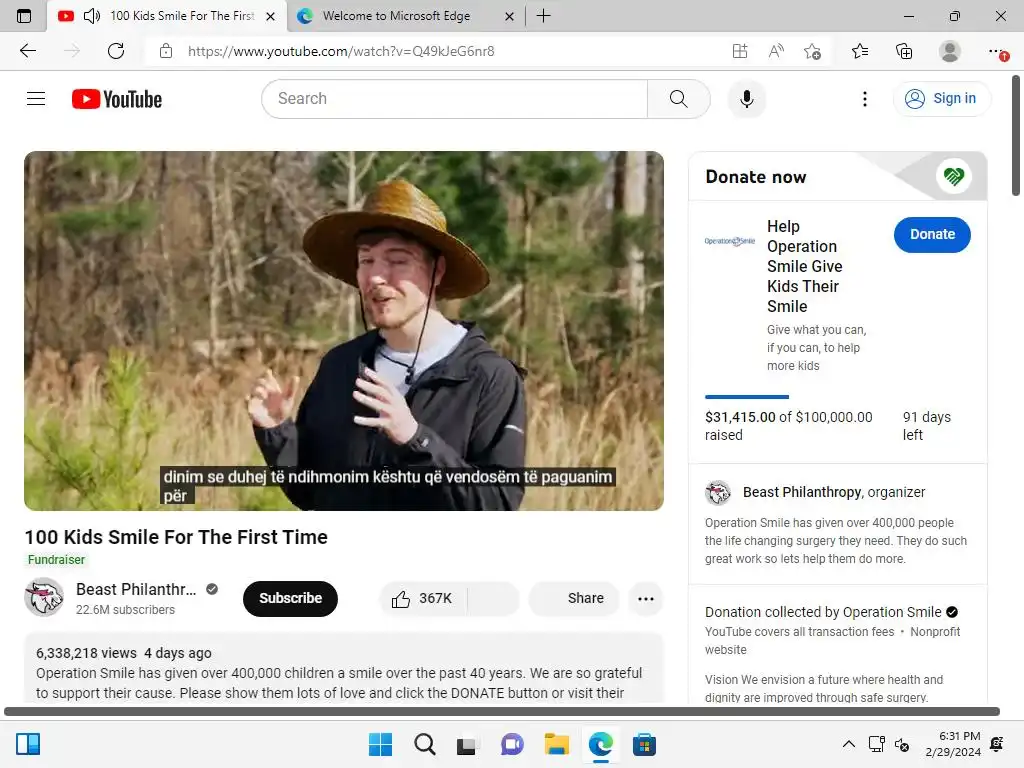
Task: Click the horizontal scrollbar at page bottom
Action: [502, 712]
